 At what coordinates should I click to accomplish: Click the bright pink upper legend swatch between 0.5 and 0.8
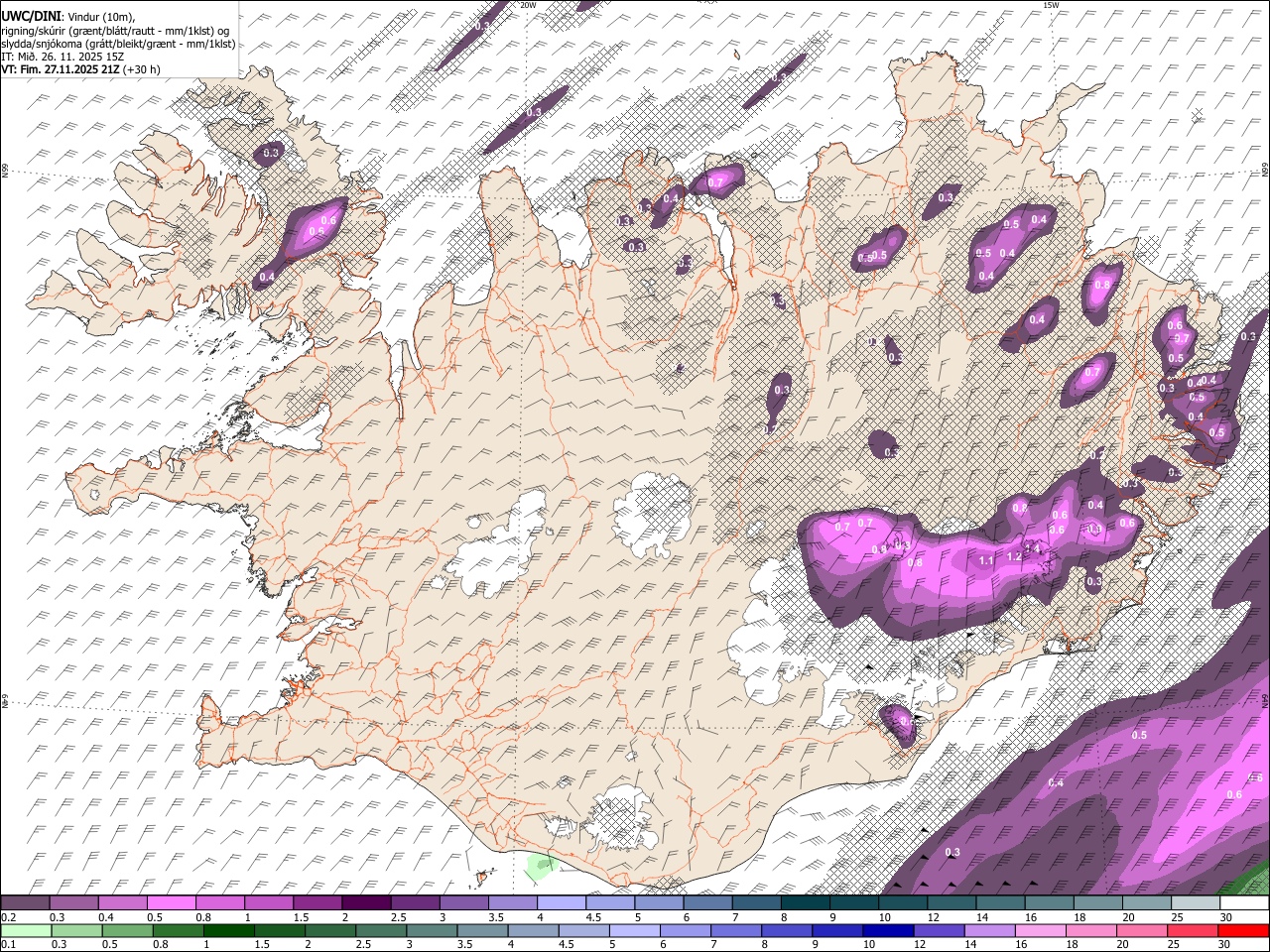point(171,903)
